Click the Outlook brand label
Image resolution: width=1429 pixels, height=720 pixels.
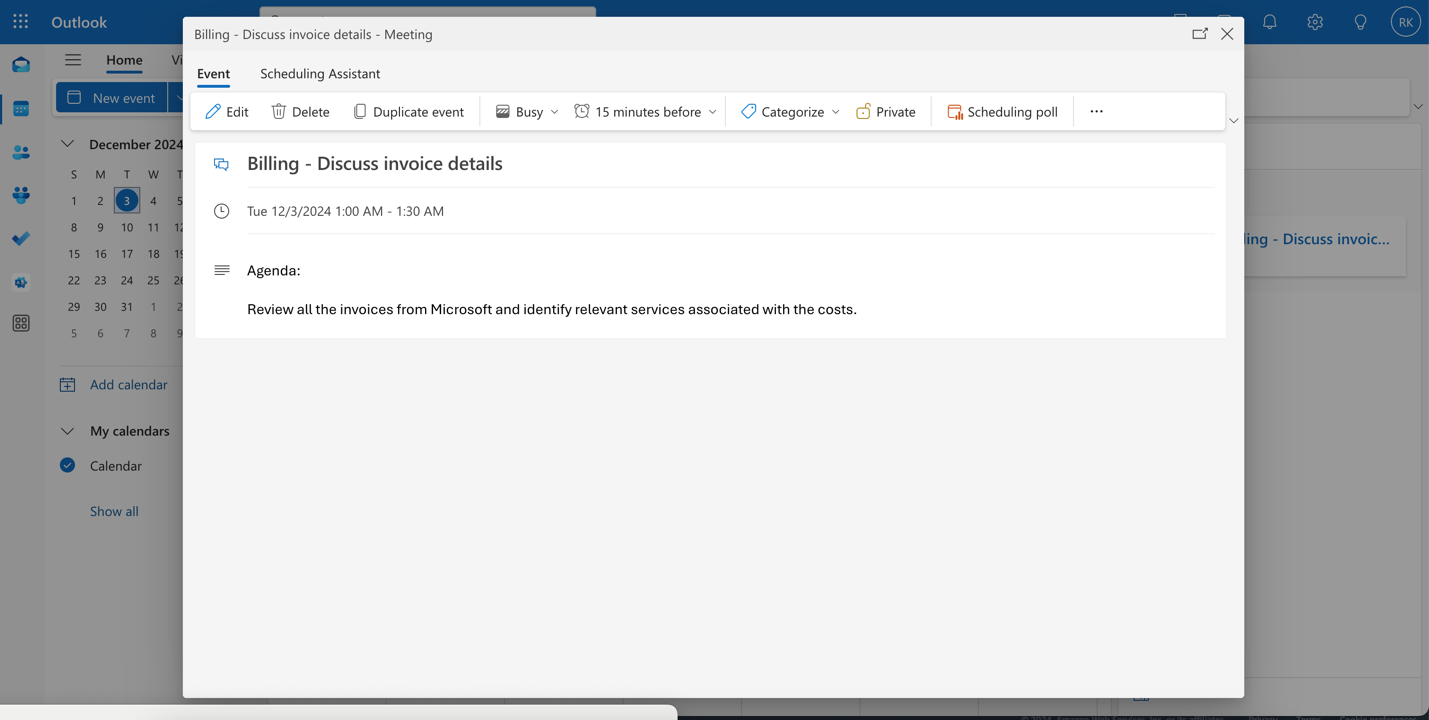point(78,22)
